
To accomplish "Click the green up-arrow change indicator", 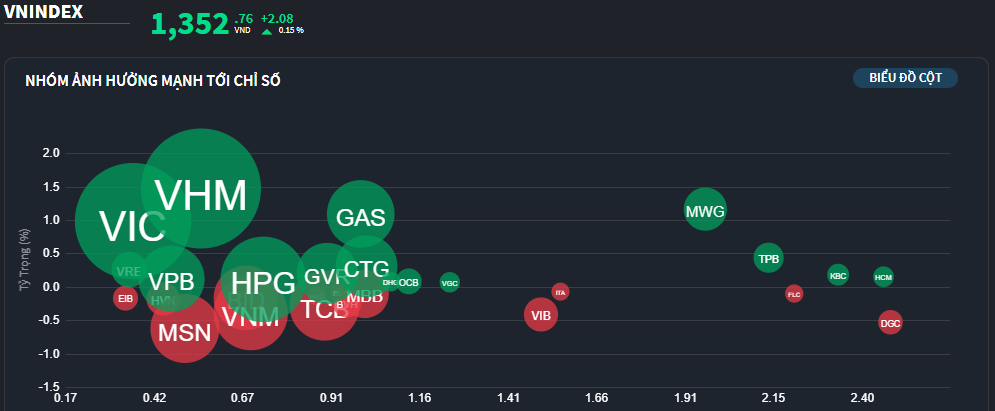I will pyautogui.click(x=267, y=31).
